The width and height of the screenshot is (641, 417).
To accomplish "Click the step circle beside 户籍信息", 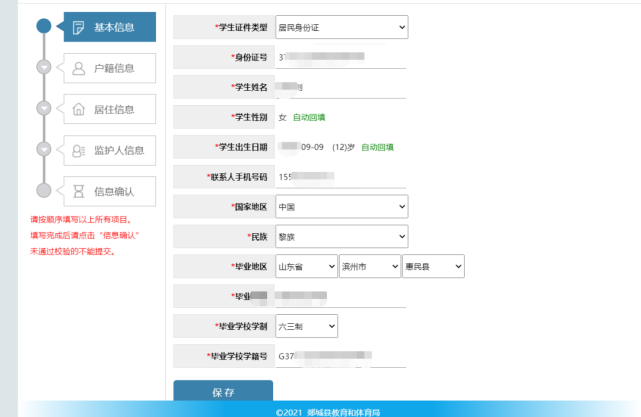I will 44,67.
